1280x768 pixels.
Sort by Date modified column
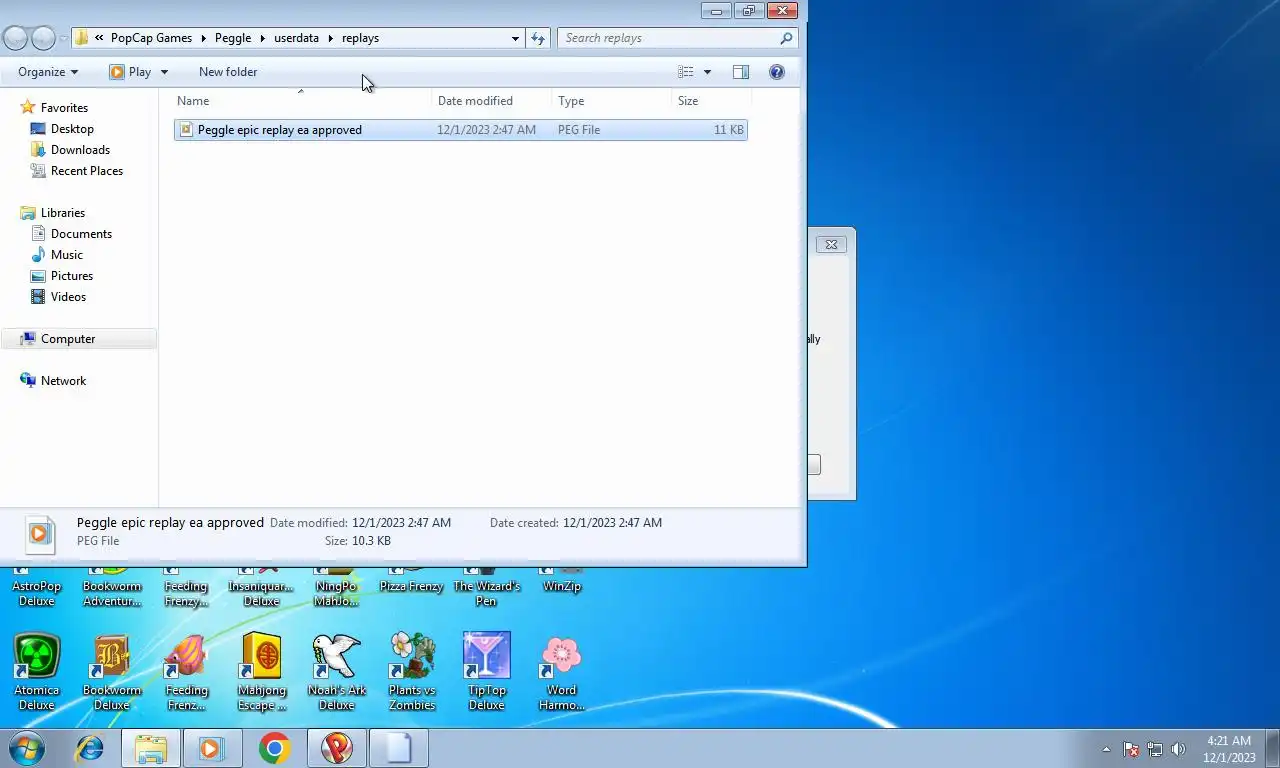(x=492, y=101)
